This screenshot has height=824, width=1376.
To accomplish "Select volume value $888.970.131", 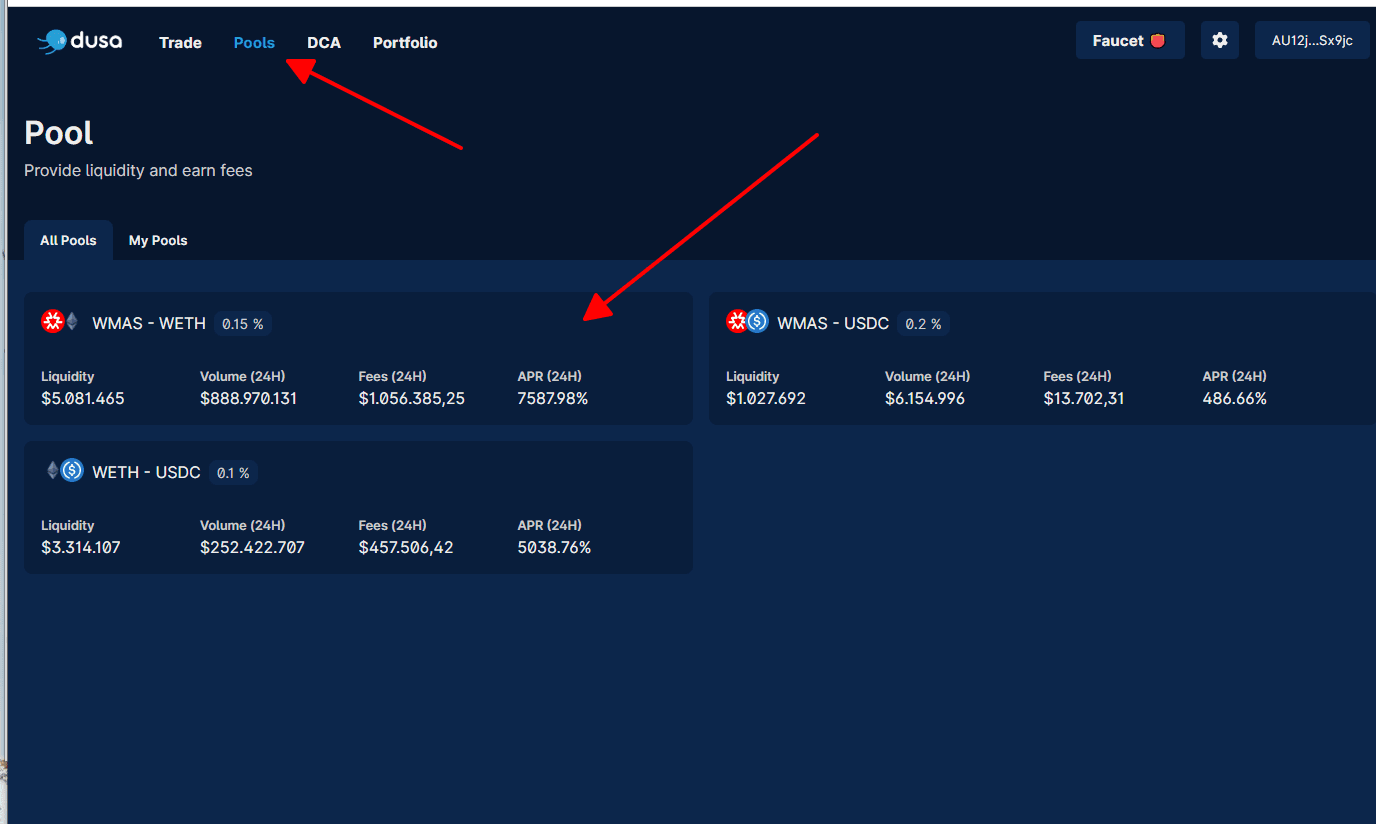I will coord(248,398).
